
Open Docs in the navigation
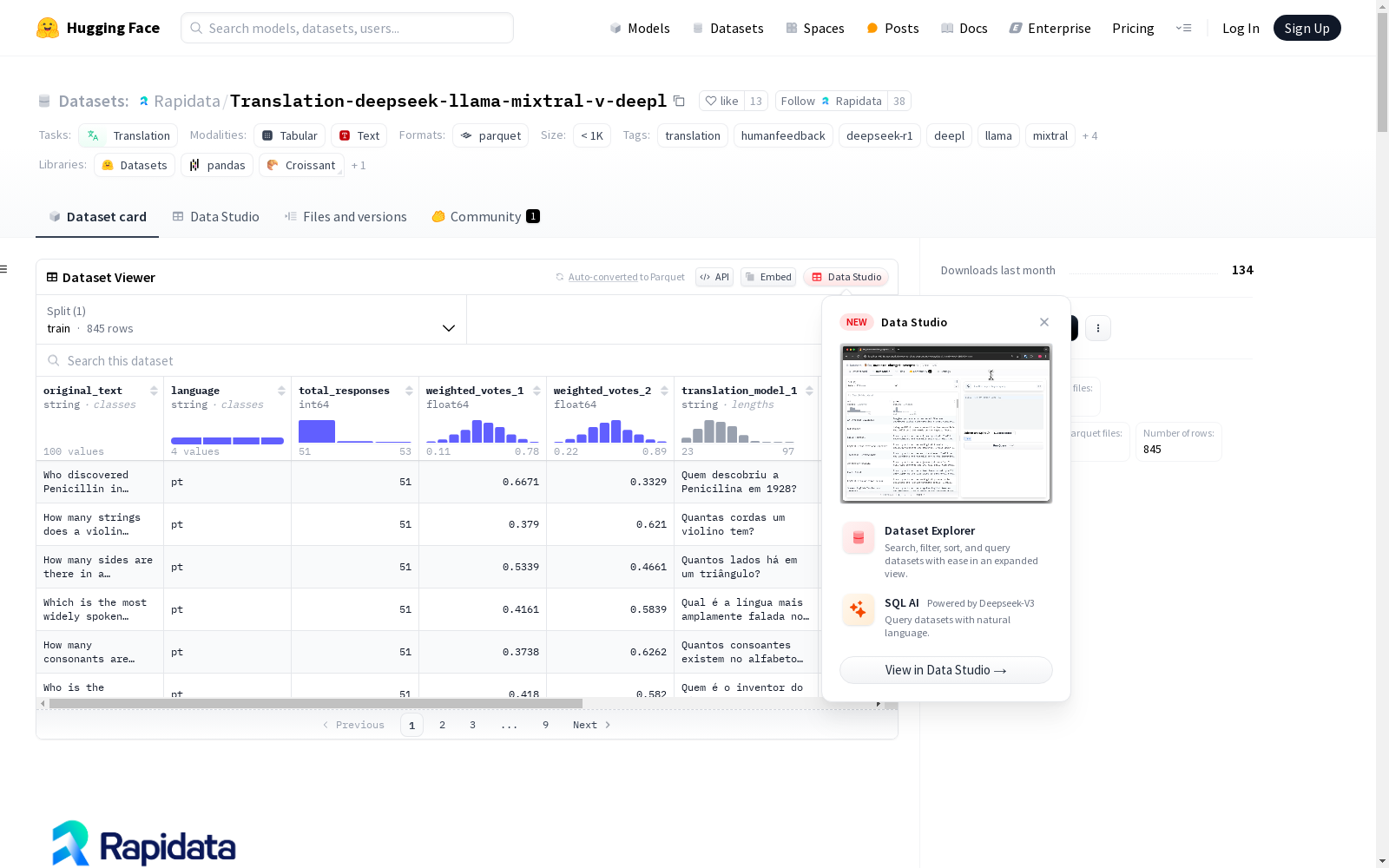click(964, 28)
